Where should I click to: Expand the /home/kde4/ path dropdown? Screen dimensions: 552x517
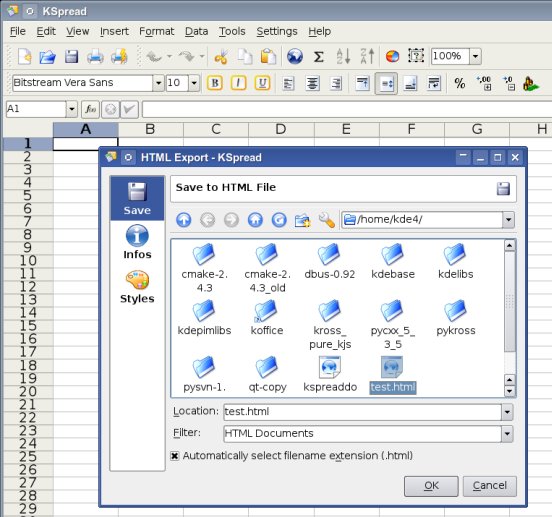508,220
